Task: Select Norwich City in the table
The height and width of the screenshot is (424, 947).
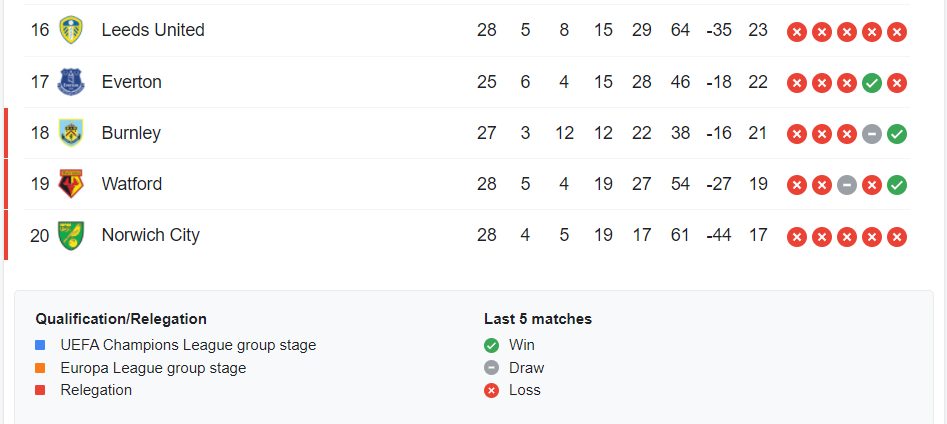Action: tap(150, 235)
